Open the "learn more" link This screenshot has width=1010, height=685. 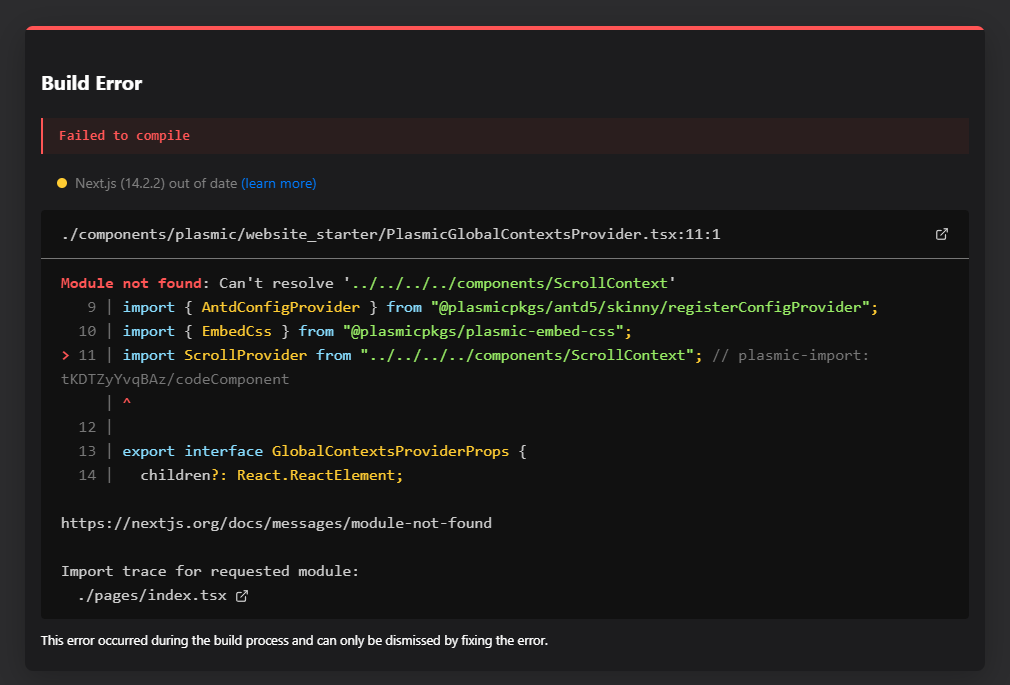click(x=279, y=183)
